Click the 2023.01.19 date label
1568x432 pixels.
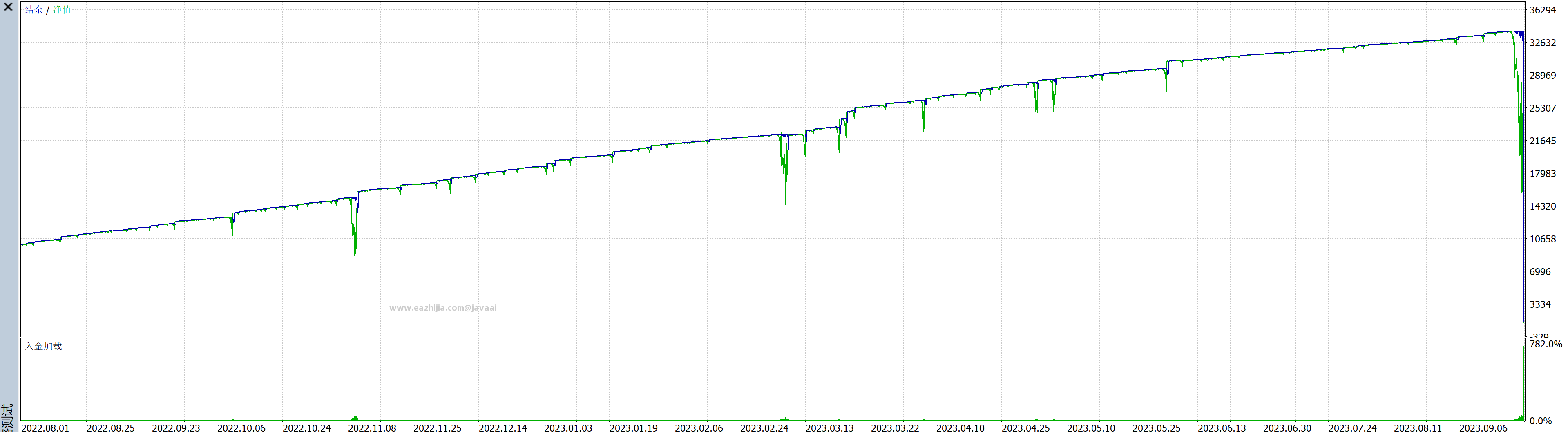[x=634, y=428]
